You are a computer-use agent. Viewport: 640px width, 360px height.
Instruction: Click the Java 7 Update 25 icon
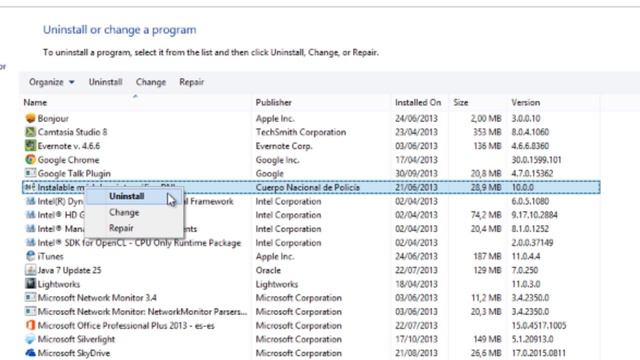point(30,270)
